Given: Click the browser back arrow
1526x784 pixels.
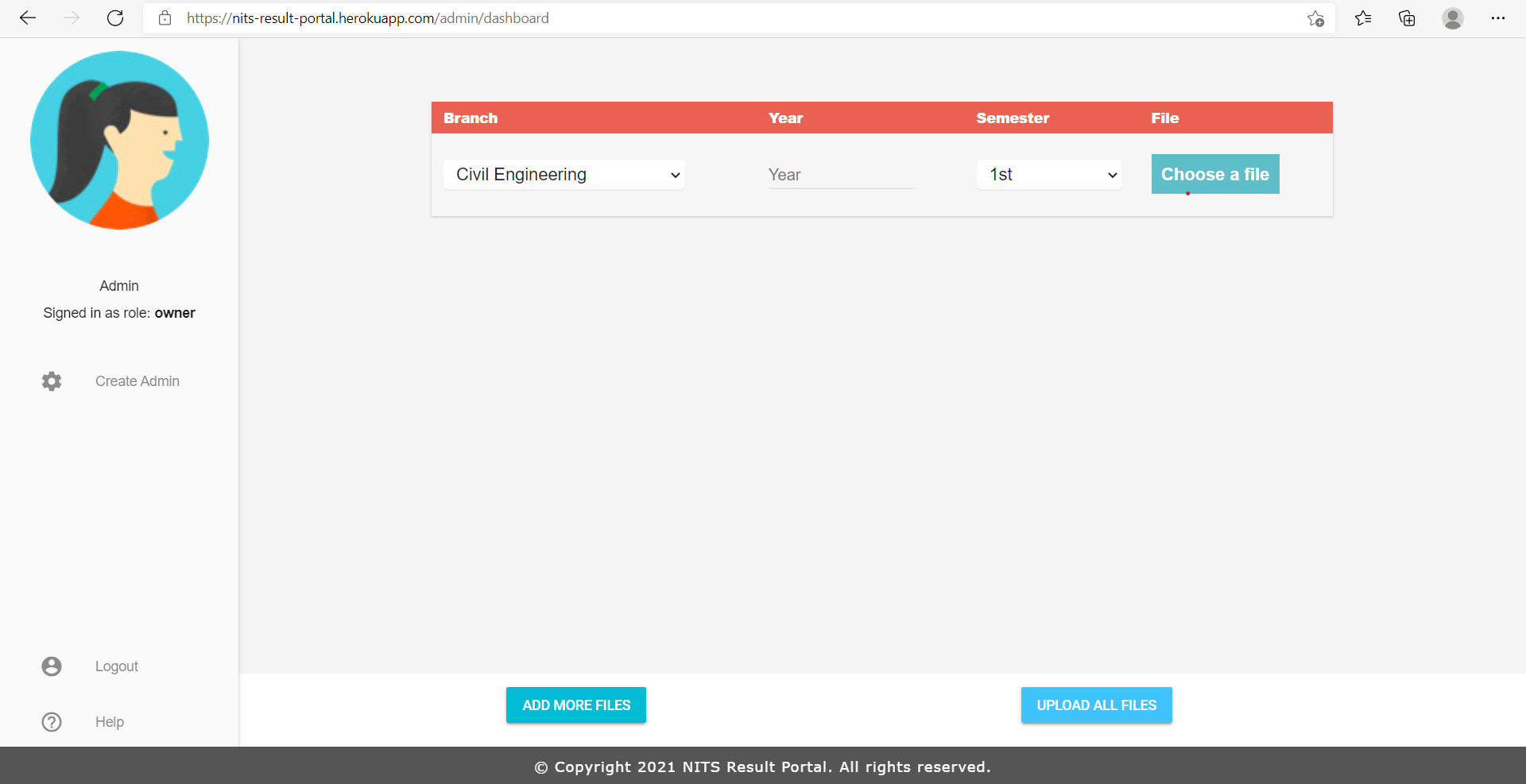Looking at the screenshot, I should point(28,18).
